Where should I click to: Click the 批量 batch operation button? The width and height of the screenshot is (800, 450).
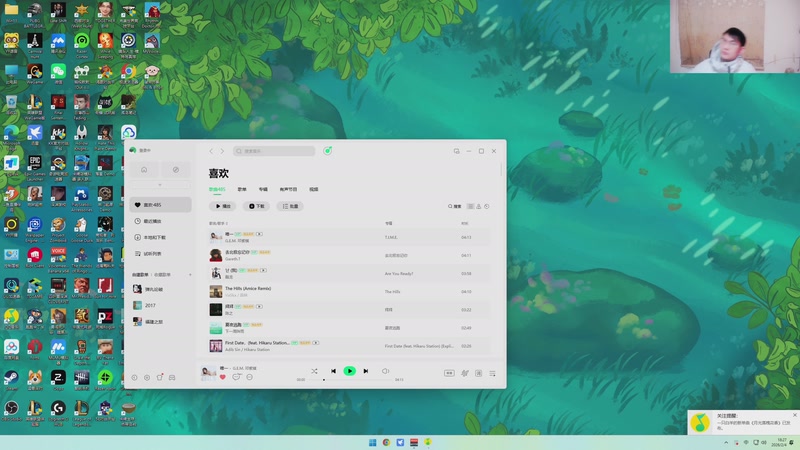click(x=290, y=206)
